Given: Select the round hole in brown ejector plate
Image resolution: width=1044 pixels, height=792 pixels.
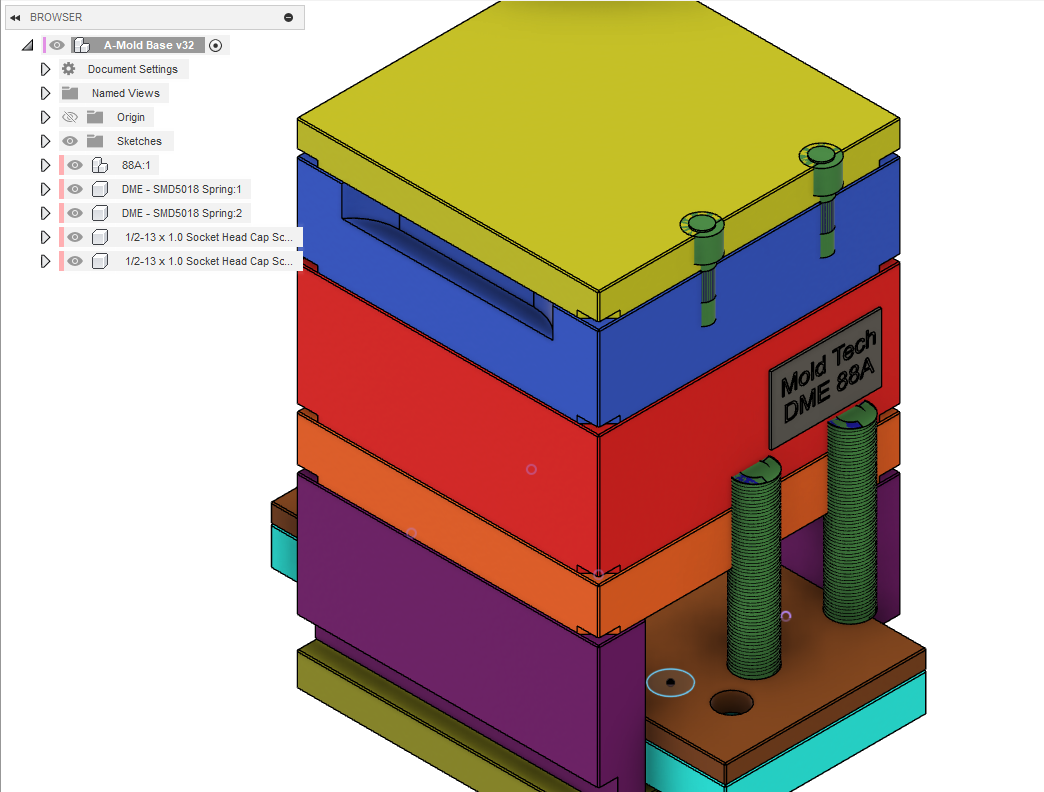Looking at the screenshot, I should (731, 703).
